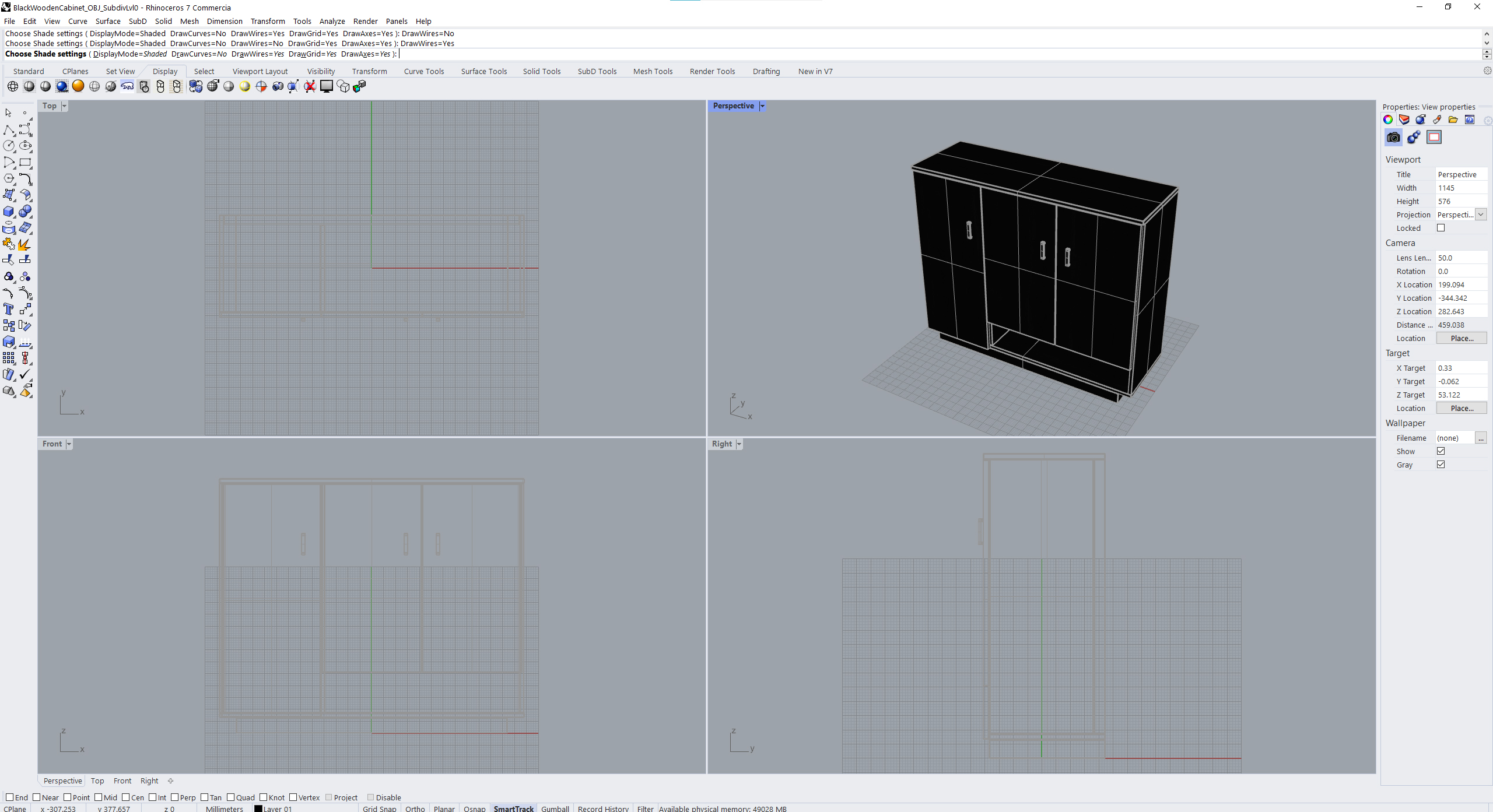Select the orange Rendered viewport sphere icon
This screenshot has height=812, width=1493.
pos(78,86)
